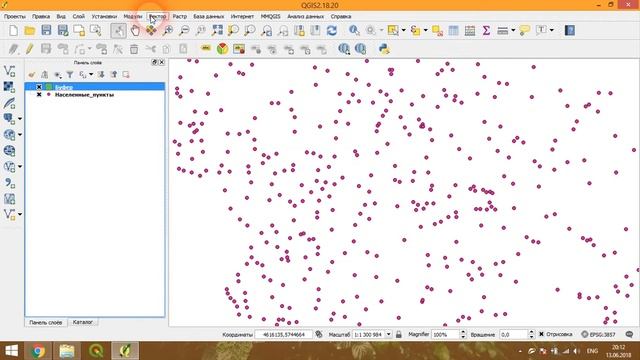Switch to the Панель слоёв tab
Image resolution: width=640 pixels, height=360 pixels.
click(x=46, y=322)
